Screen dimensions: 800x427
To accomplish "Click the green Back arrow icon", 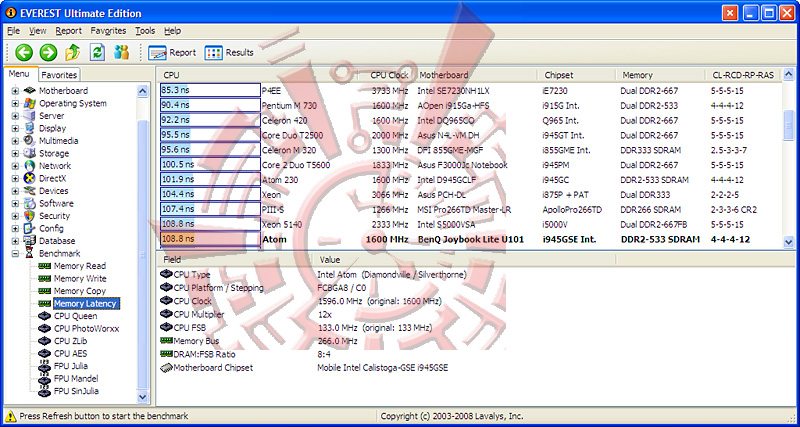I will [23, 52].
